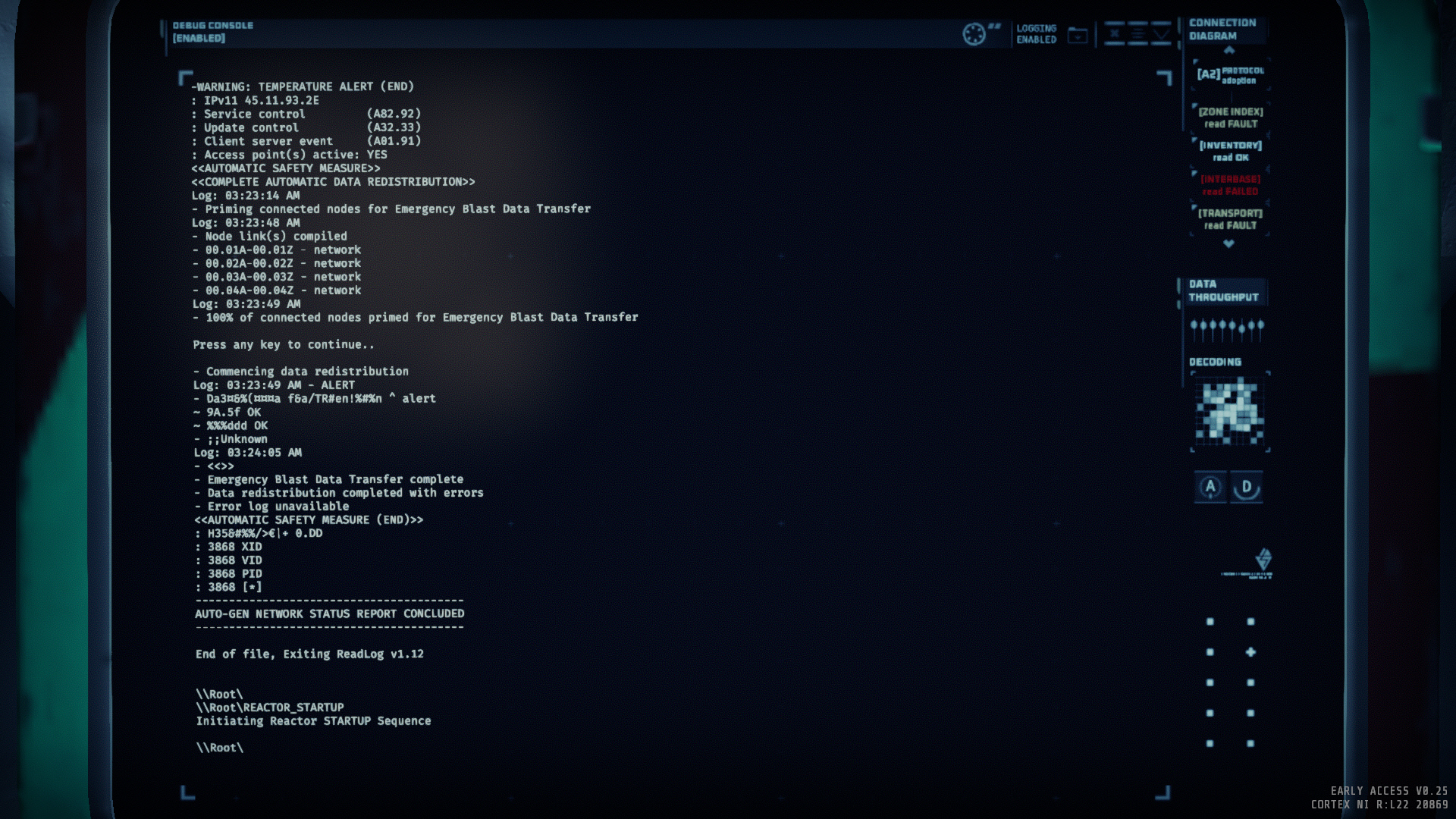This screenshot has height=819, width=1456.
Task: Toggle LOGGING ENABLED indicator
Action: (1036, 34)
